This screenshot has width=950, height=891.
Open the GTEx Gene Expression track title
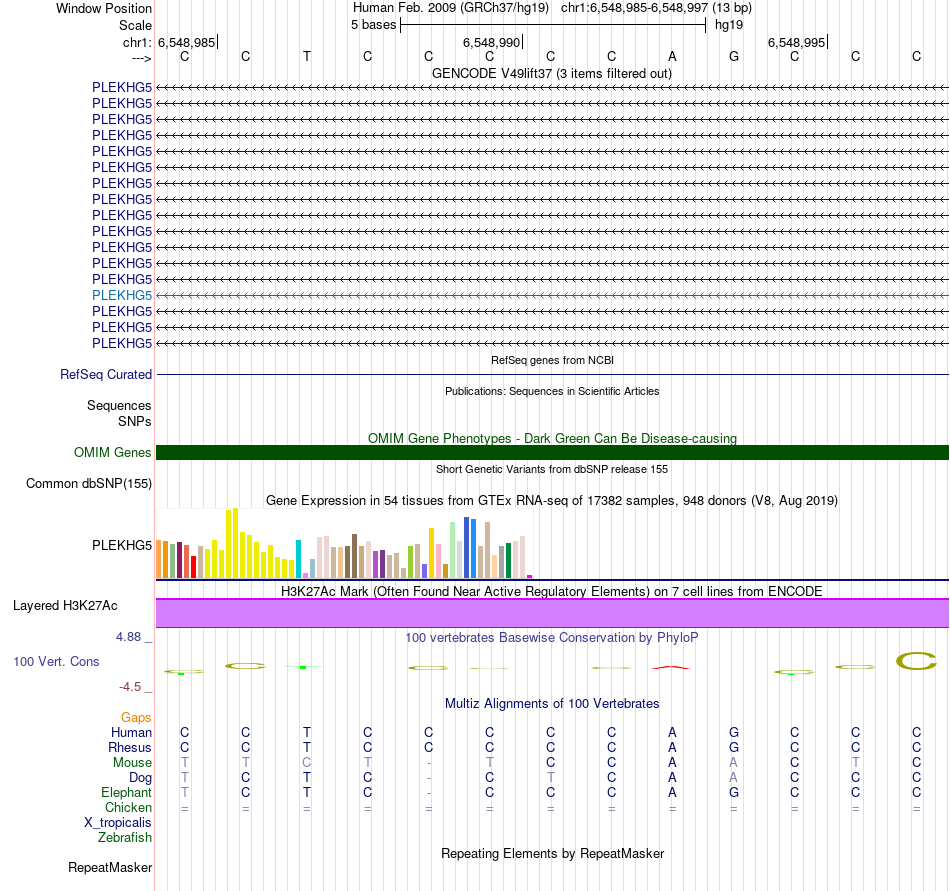pos(552,500)
